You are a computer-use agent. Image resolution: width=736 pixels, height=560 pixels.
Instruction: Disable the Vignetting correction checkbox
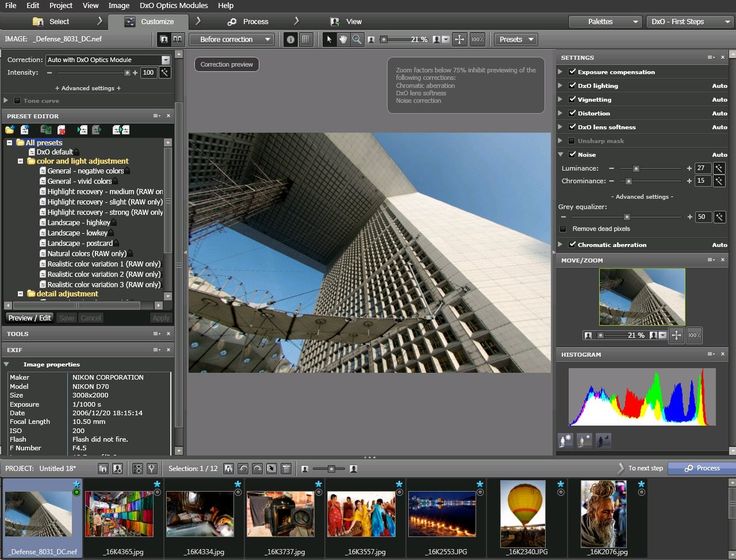(x=572, y=100)
